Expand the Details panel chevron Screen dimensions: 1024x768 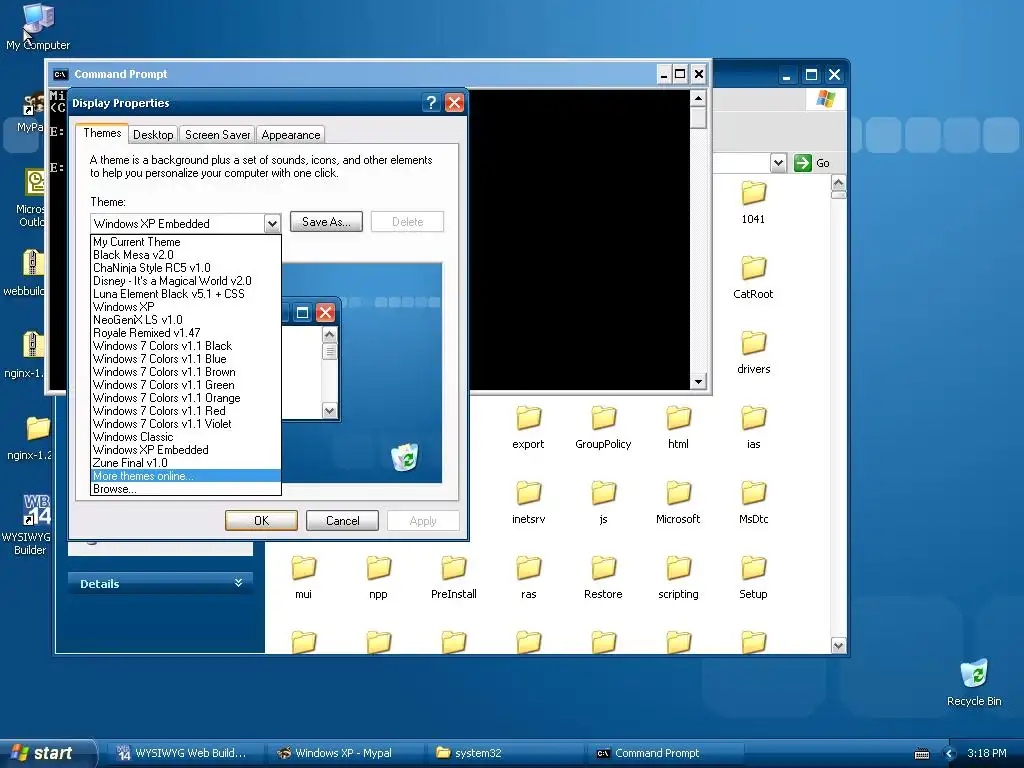point(238,583)
